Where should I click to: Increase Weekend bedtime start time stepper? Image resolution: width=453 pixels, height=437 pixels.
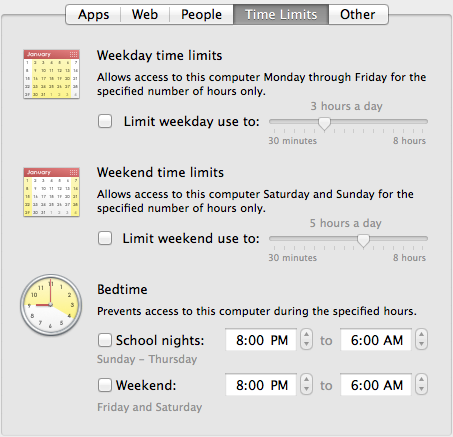pyautogui.click(x=306, y=380)
